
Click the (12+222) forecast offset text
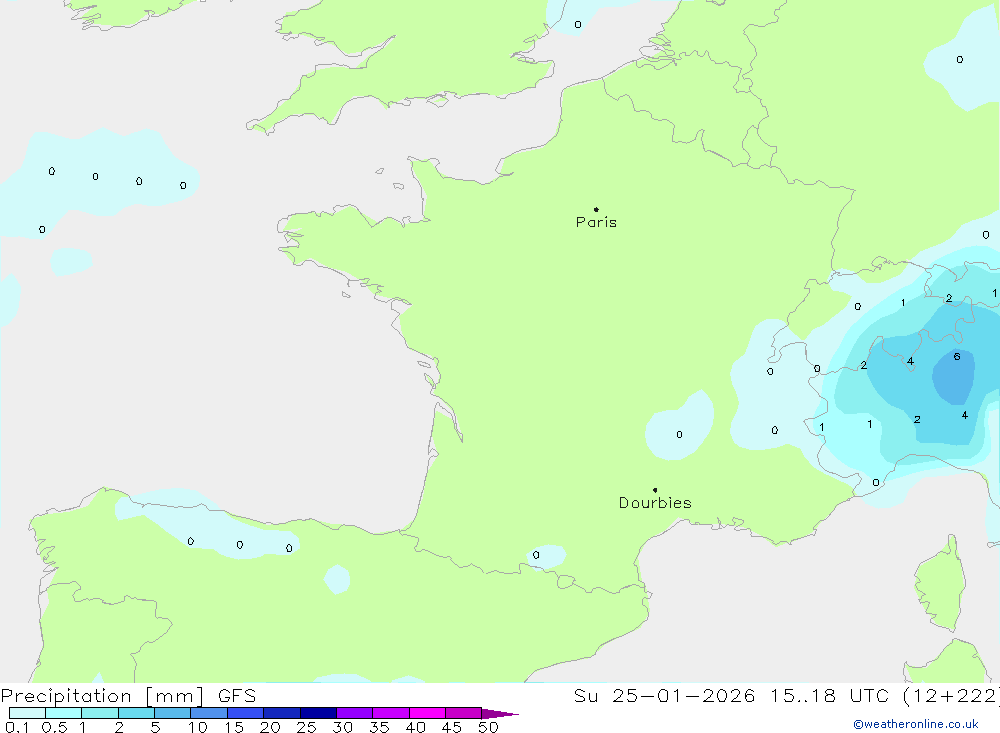coord(952,696)
